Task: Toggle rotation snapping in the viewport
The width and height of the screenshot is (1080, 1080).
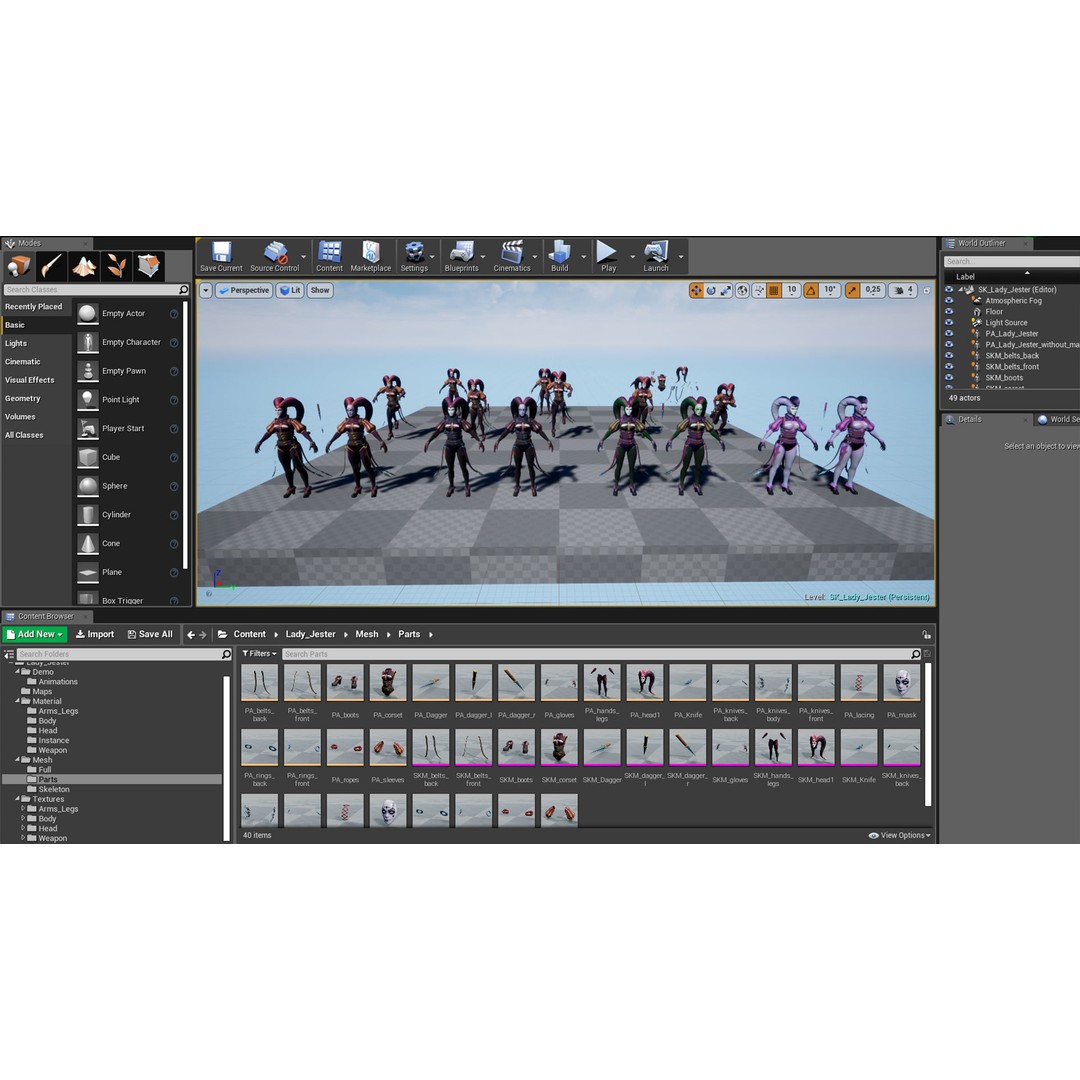Action: (811, 291)
